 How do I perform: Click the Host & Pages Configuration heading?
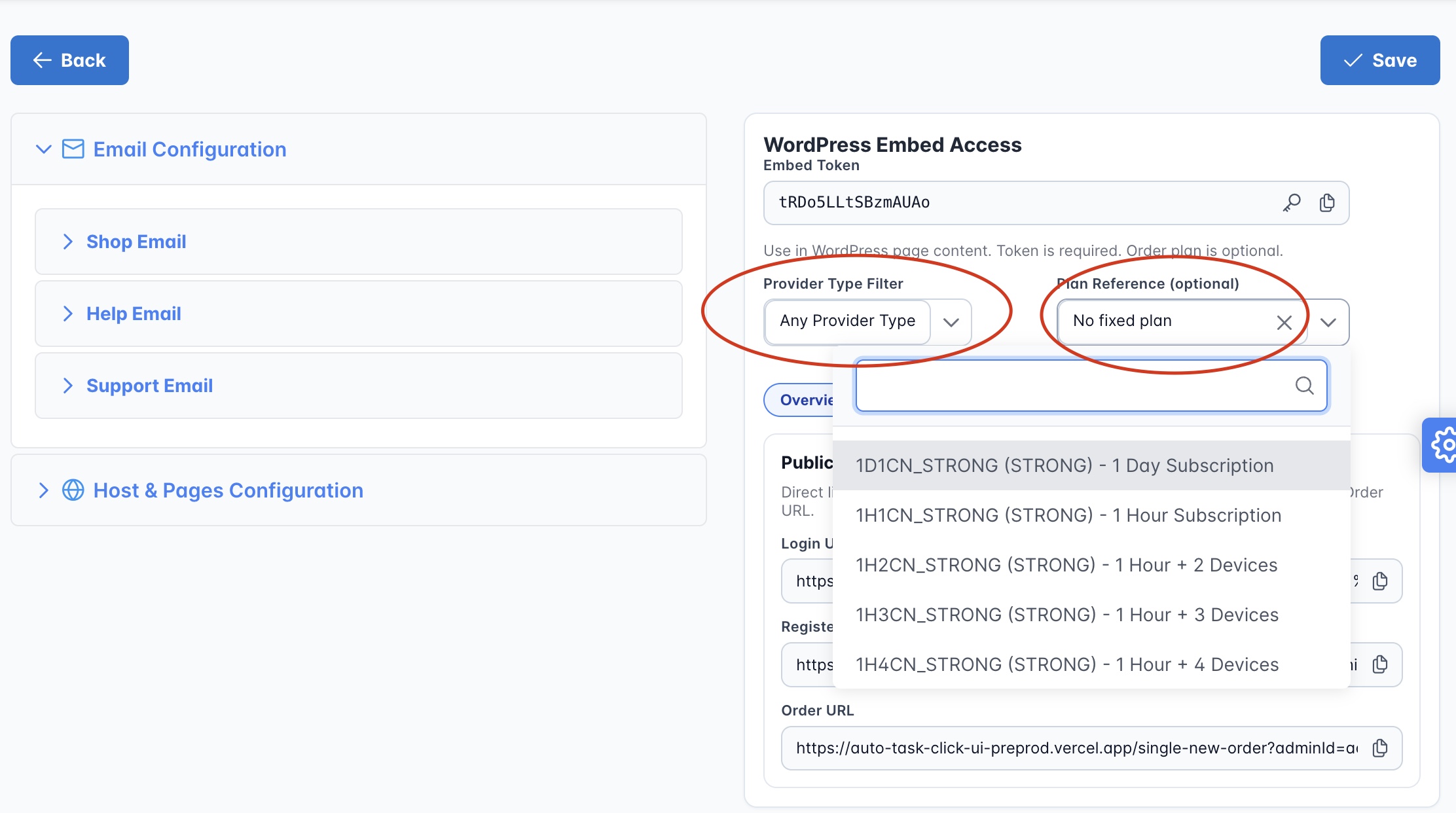[228, 490]
